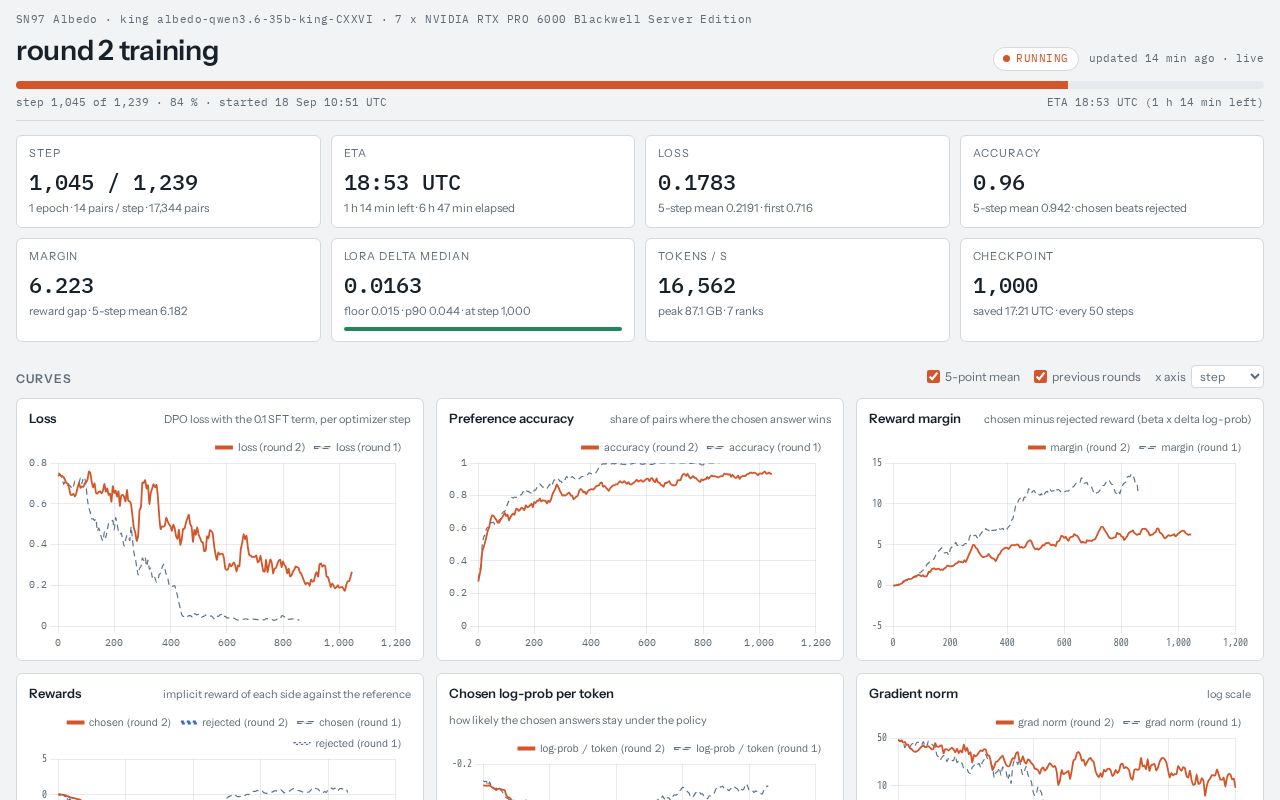Screen dimensions: 1280x800
Task: Click the updated 14 min ago live text
Action: click(1176, 58)
